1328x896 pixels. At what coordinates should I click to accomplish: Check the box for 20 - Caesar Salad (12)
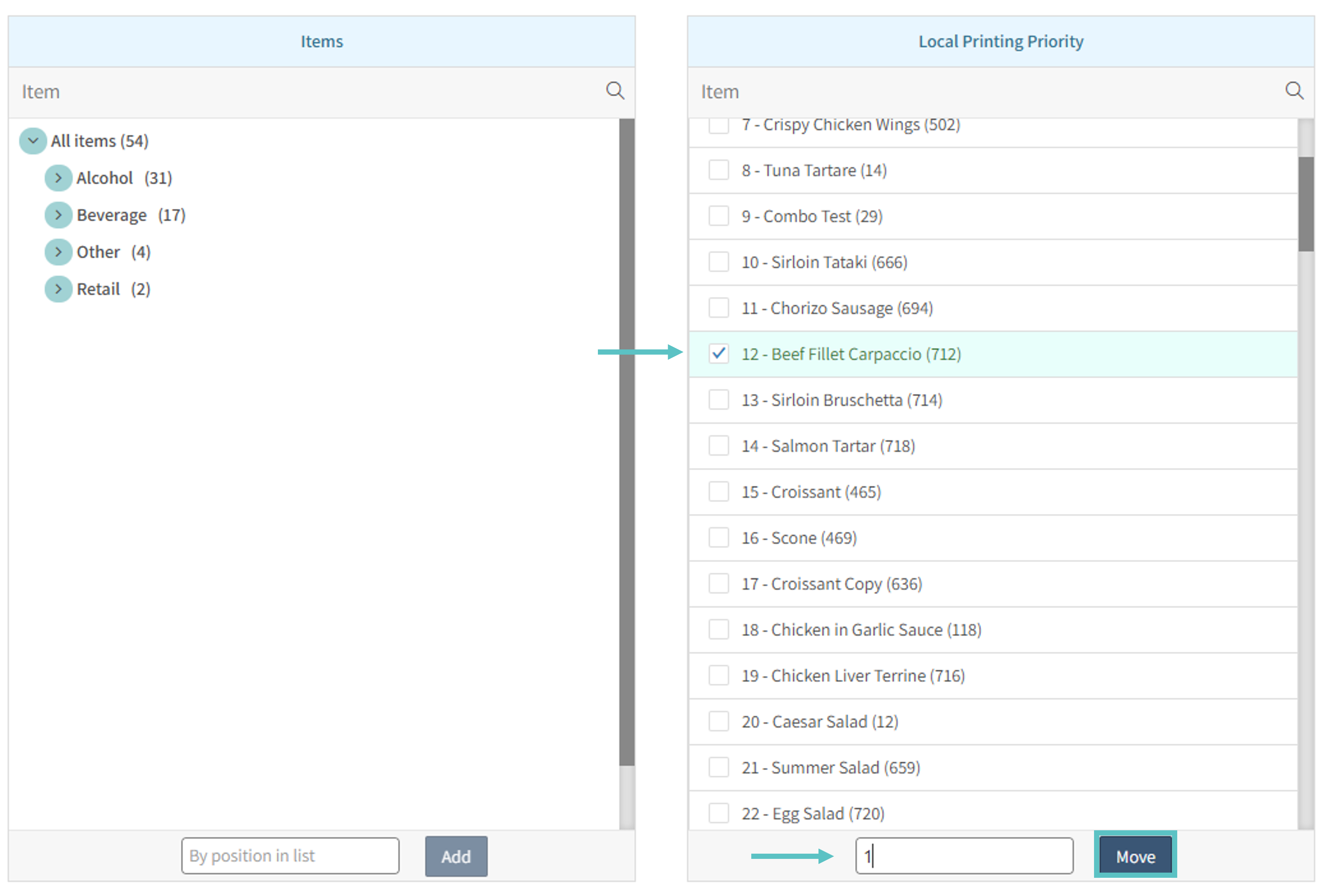718,722
